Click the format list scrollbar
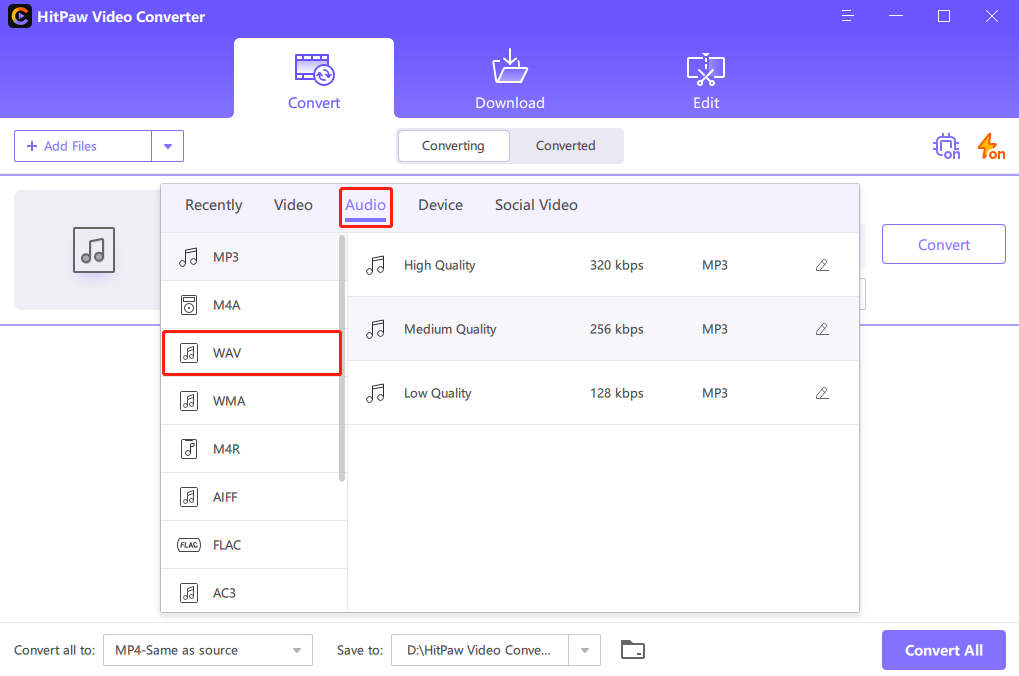The height and width of the screenshot is (676, 1019). (342, 358)
